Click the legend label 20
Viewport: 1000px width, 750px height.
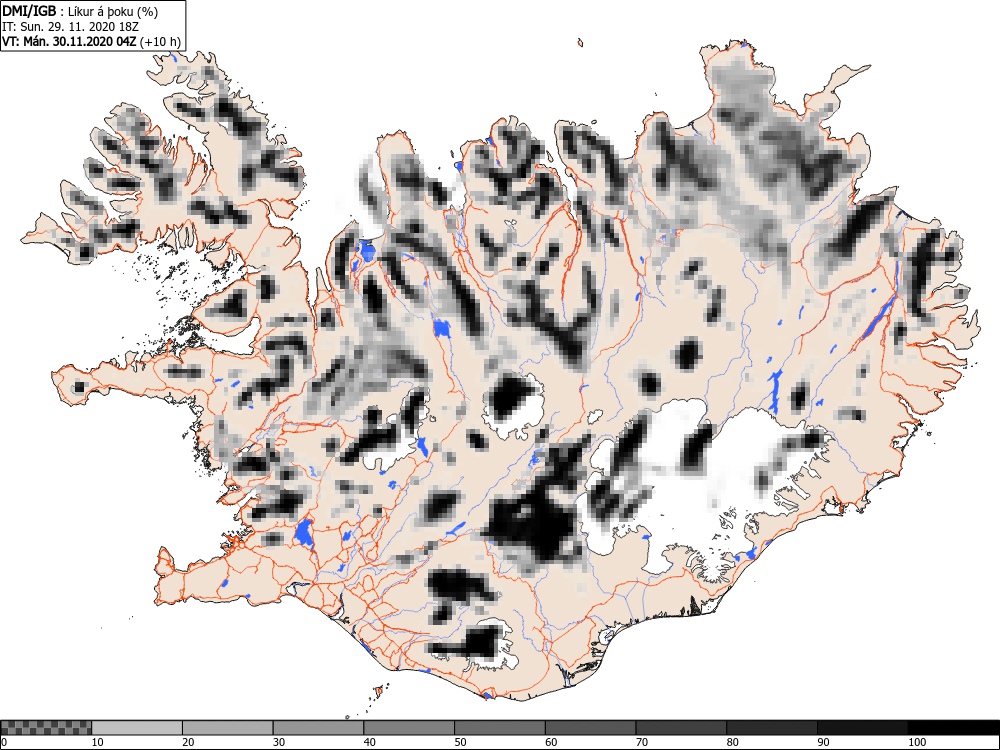click(188, 742)
